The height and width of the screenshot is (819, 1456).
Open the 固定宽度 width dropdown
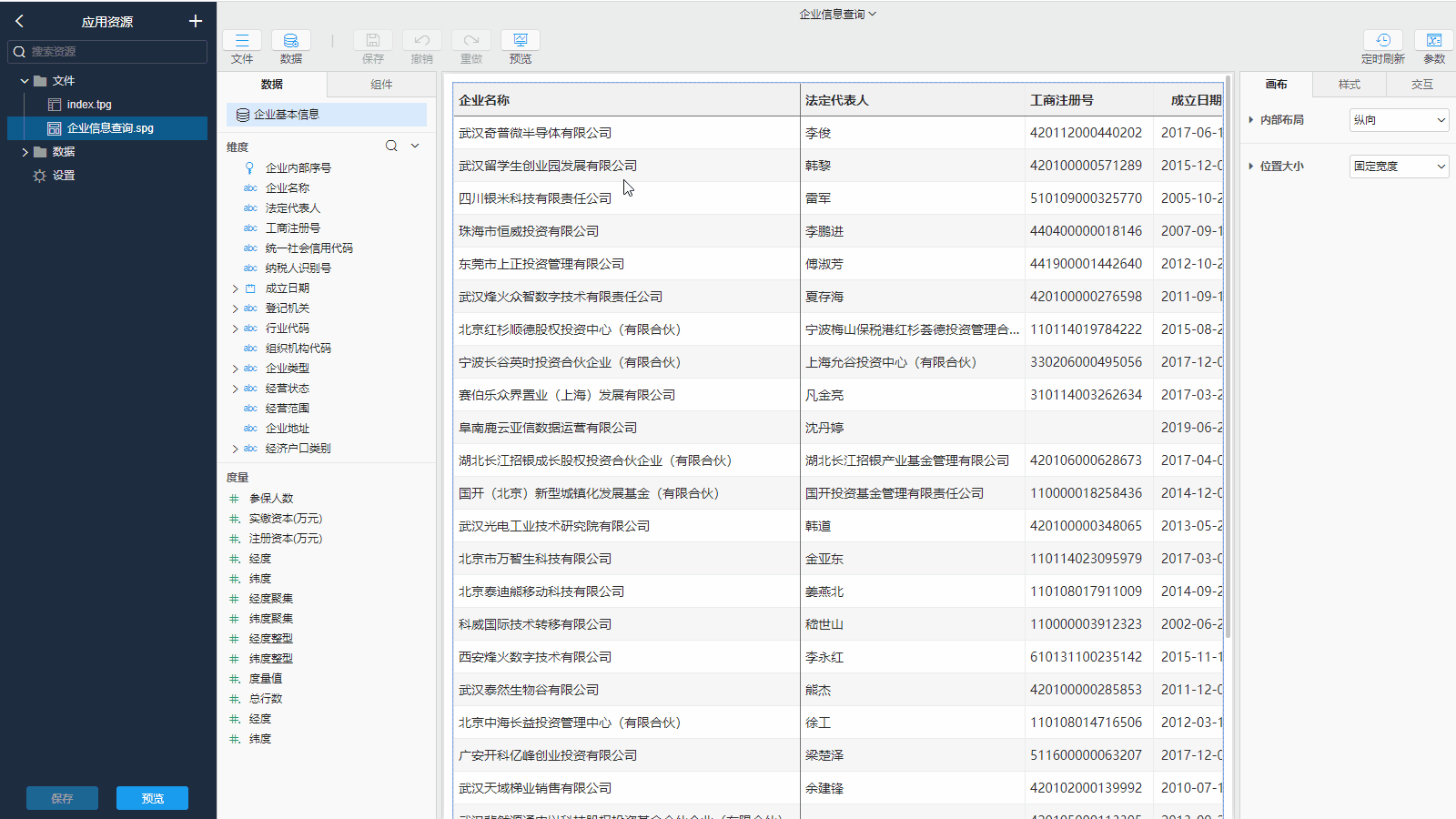coord(1399,166)
